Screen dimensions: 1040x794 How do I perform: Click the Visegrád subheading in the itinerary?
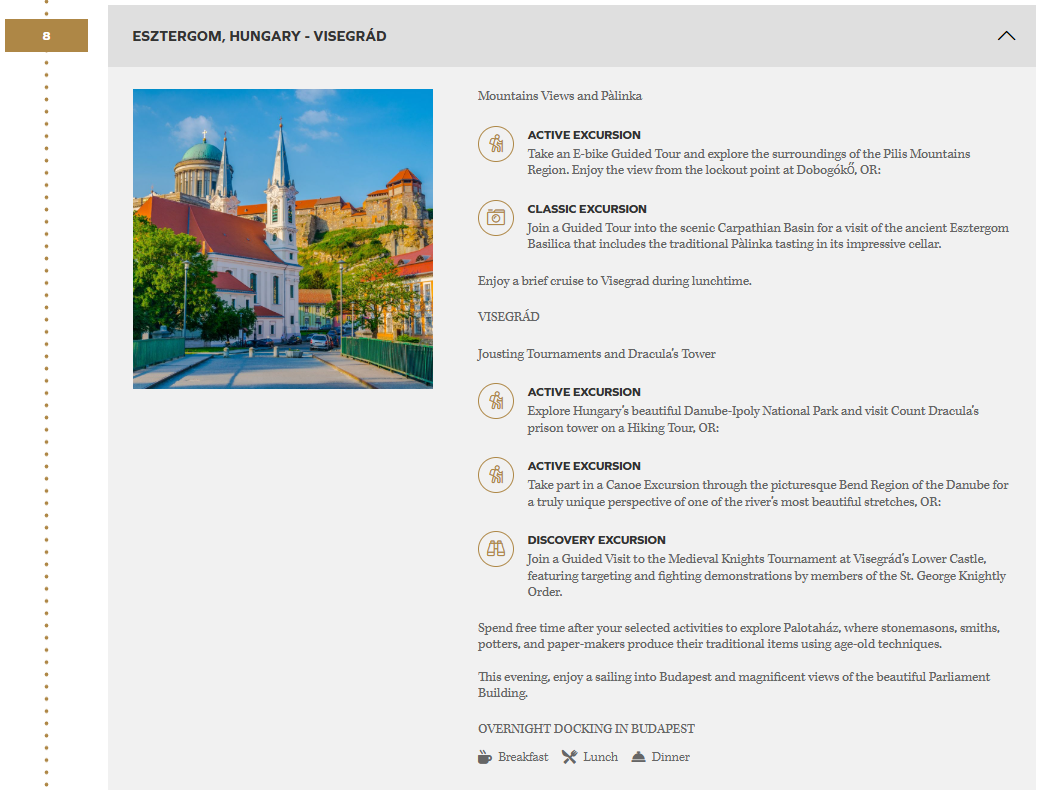508,317
